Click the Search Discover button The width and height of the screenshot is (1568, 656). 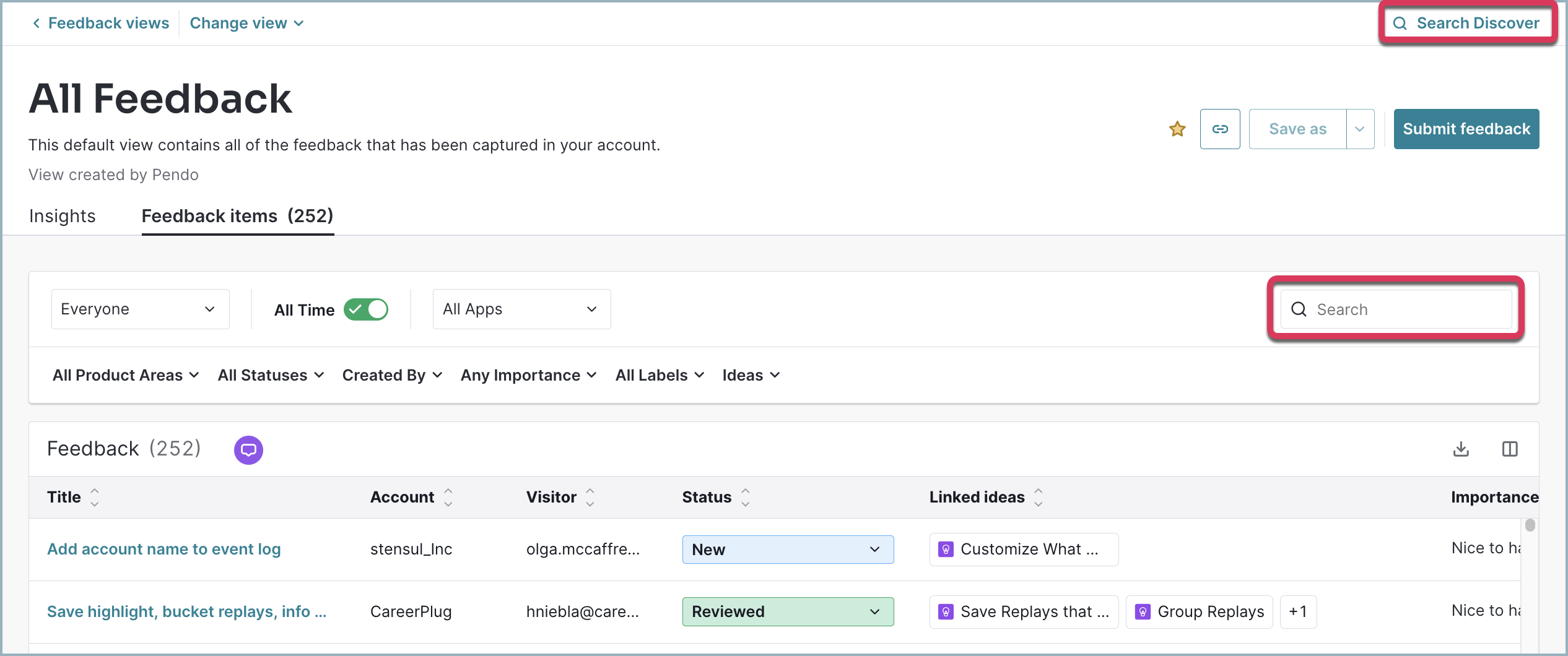pos(1466,24)
